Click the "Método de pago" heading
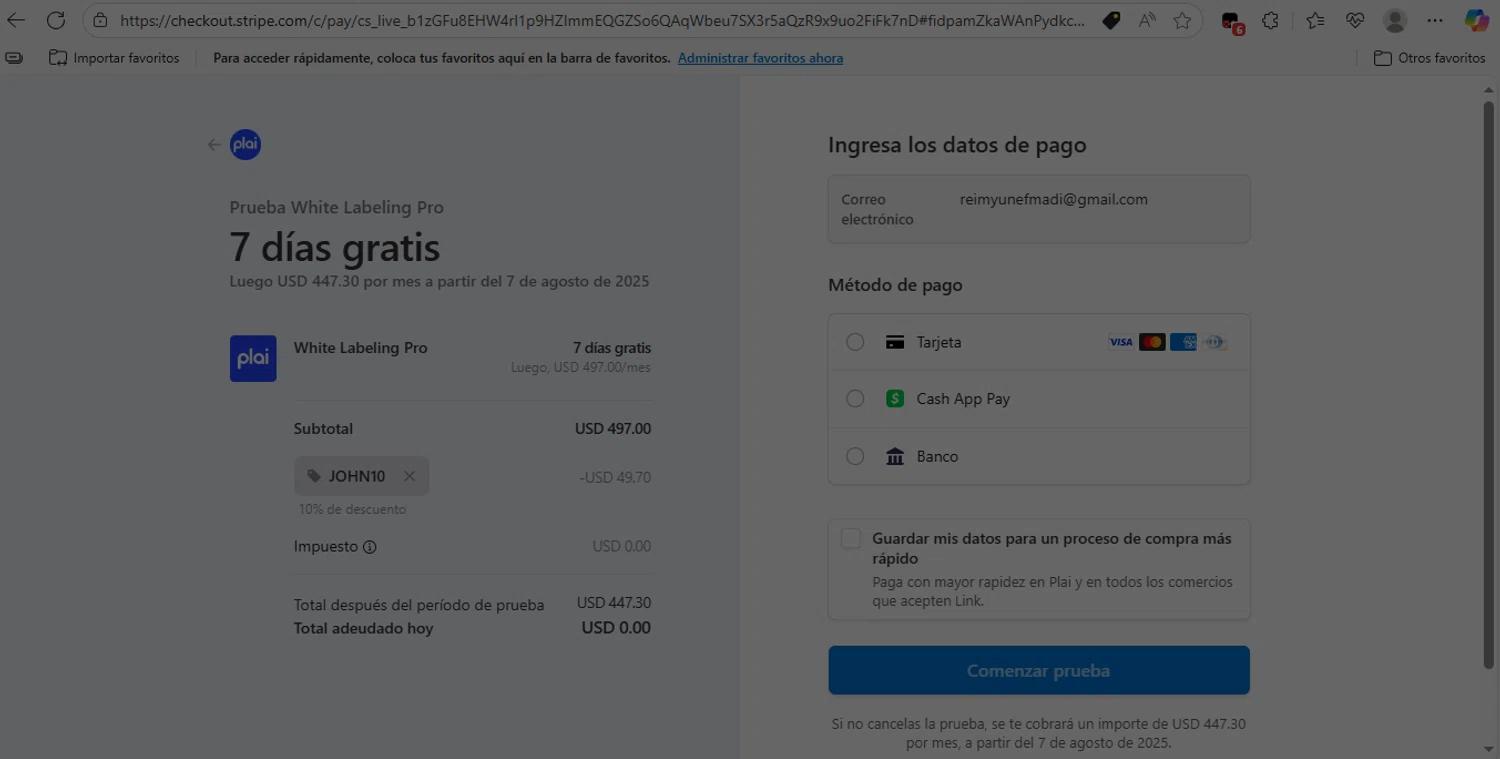Image resolution: width=1500 pixels, height=759 pixels. [895, 285]
